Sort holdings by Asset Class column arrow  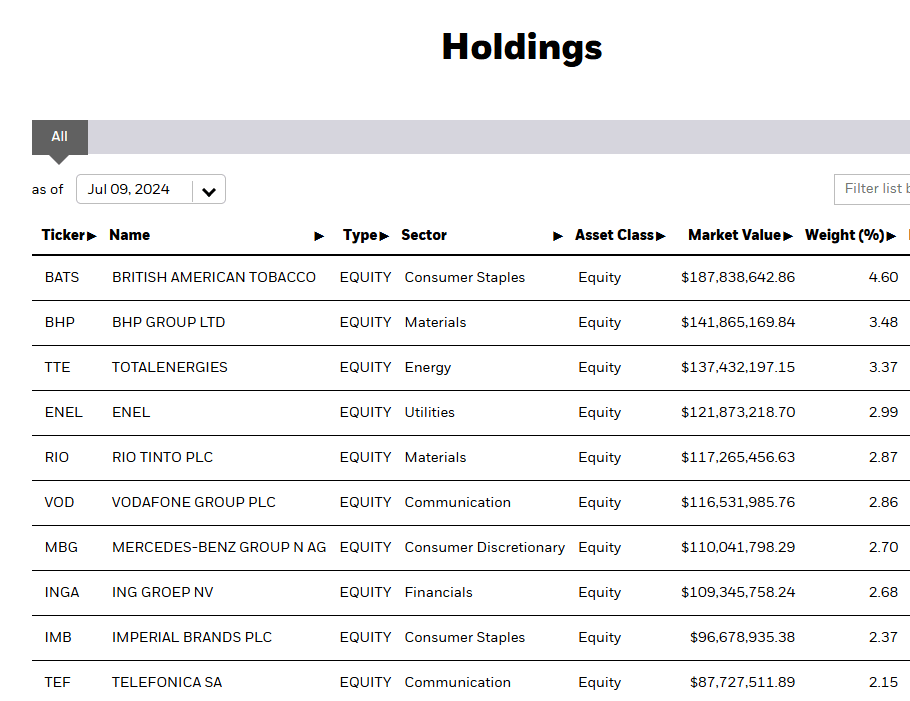coord(662,235)
